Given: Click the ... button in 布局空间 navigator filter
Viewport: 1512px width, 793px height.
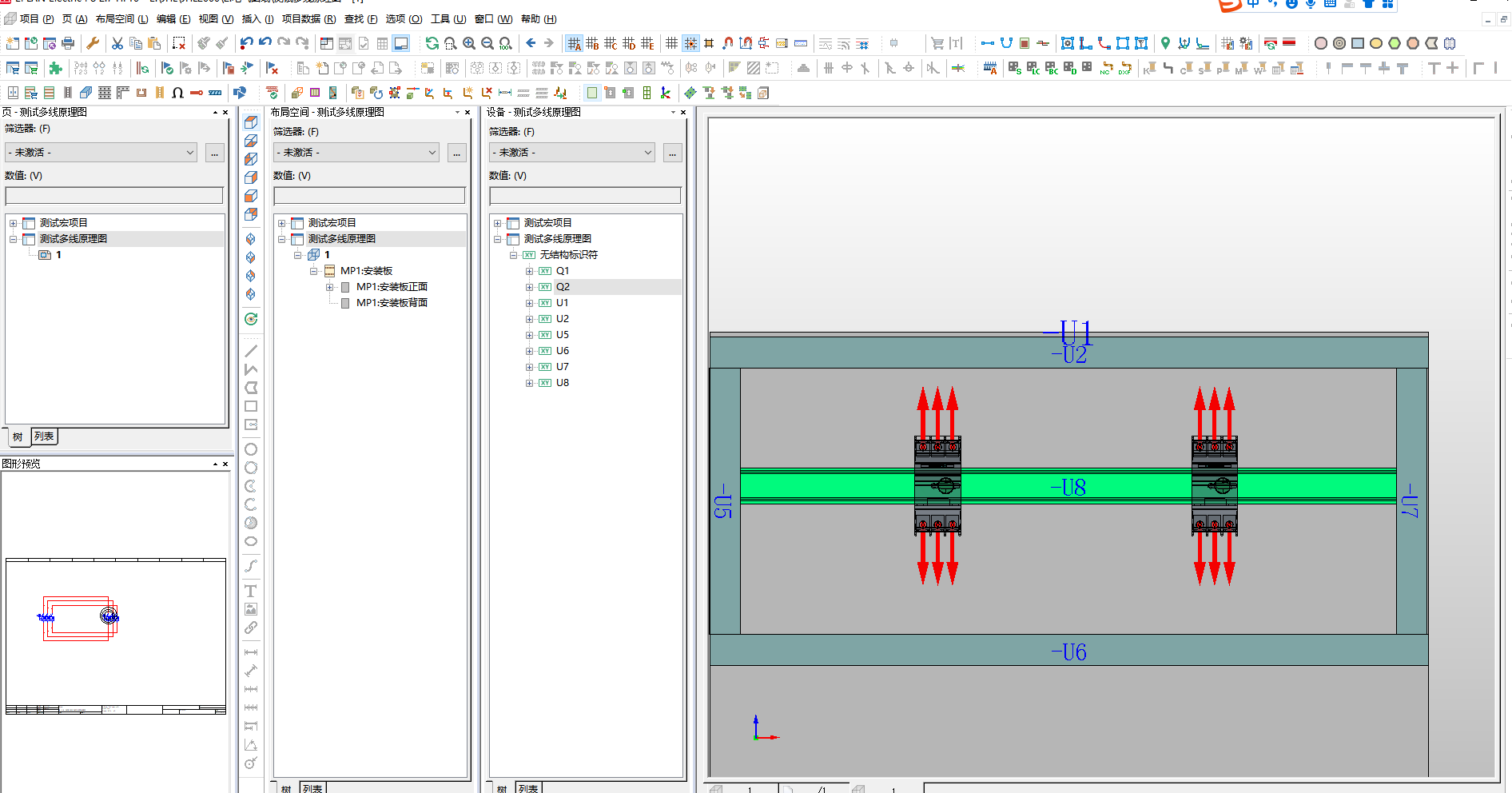Looking at the screenshot, I should (457, 153).
